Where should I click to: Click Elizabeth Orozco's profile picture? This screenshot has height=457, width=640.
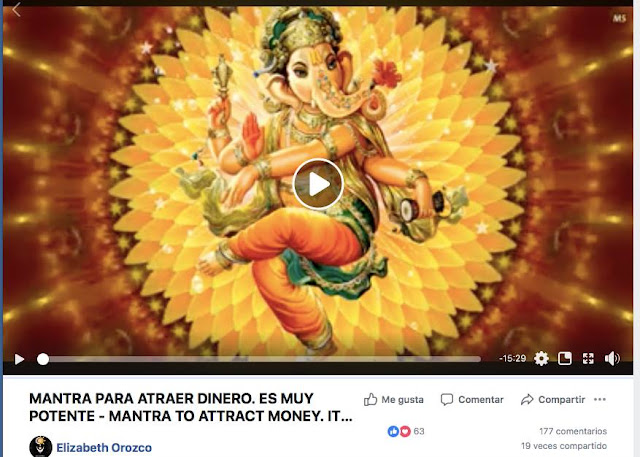(41, 447)
